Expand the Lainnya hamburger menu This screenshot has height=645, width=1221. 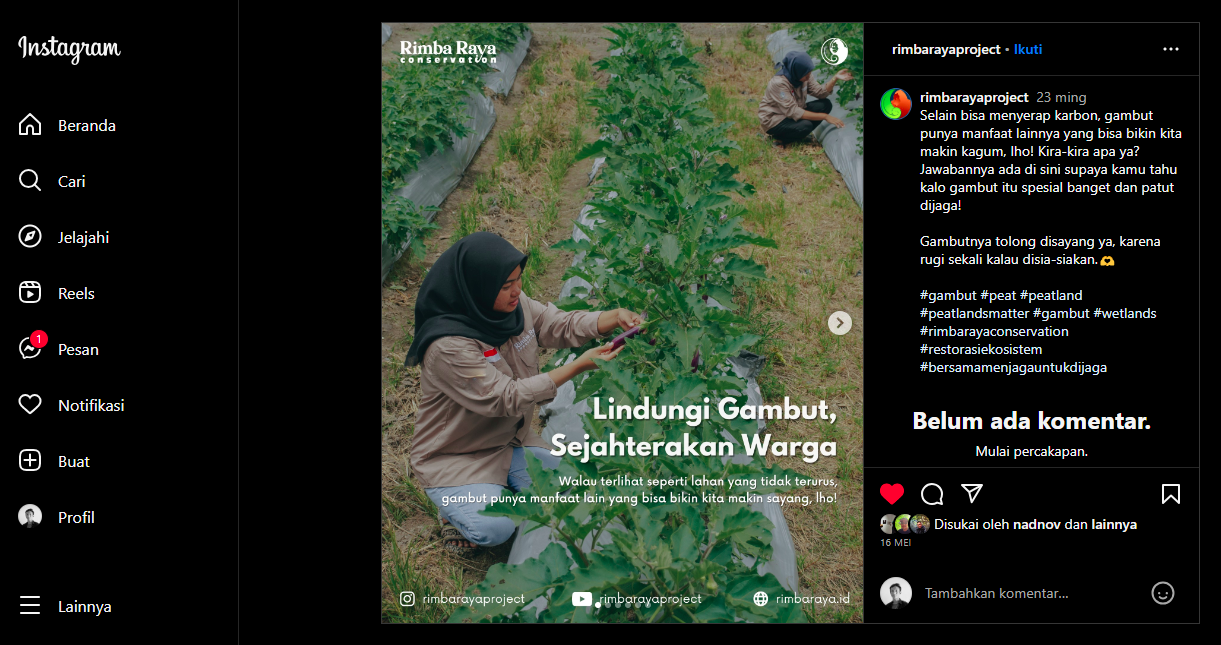[30, 606]
